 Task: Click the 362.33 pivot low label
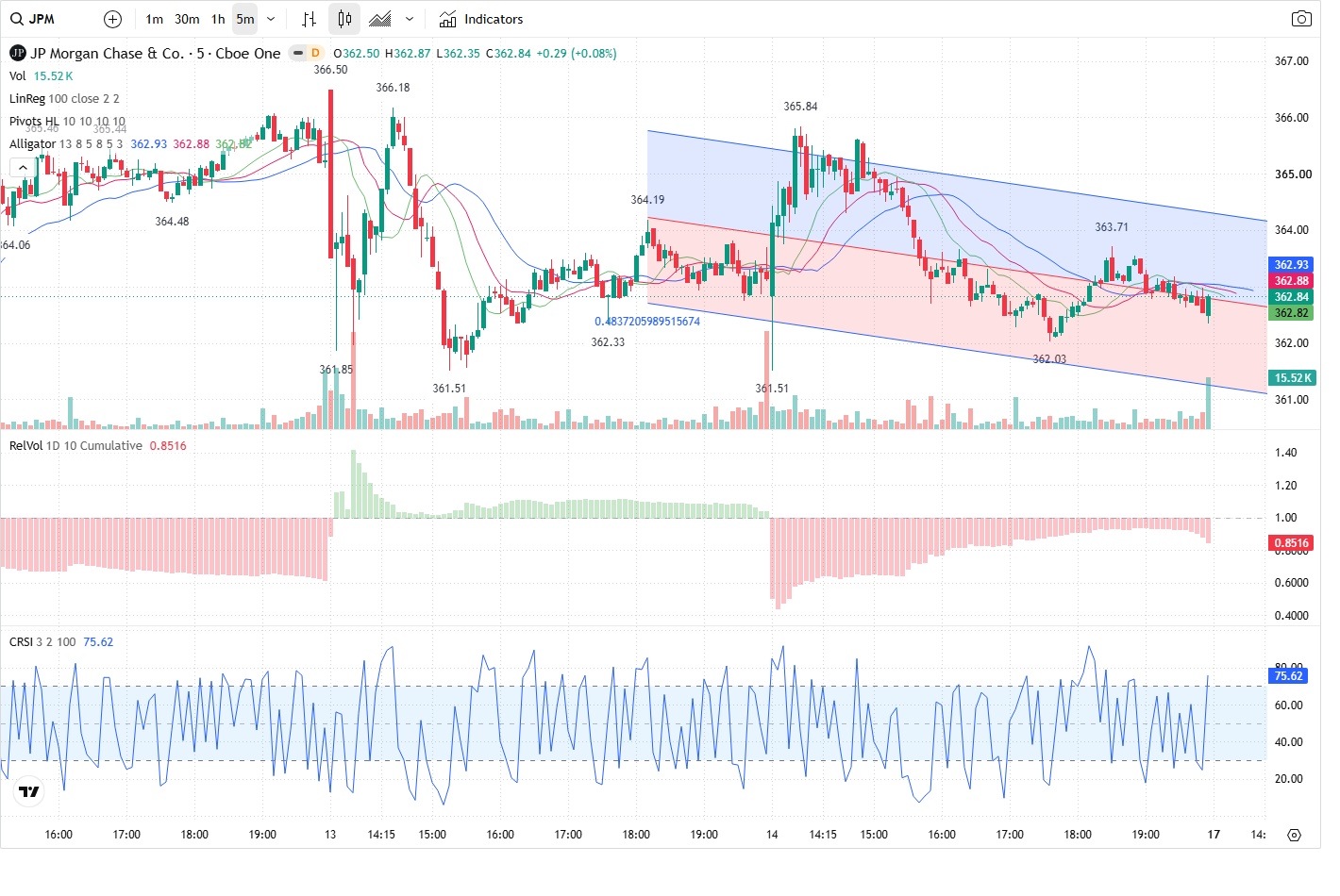[x=608, y=342]
